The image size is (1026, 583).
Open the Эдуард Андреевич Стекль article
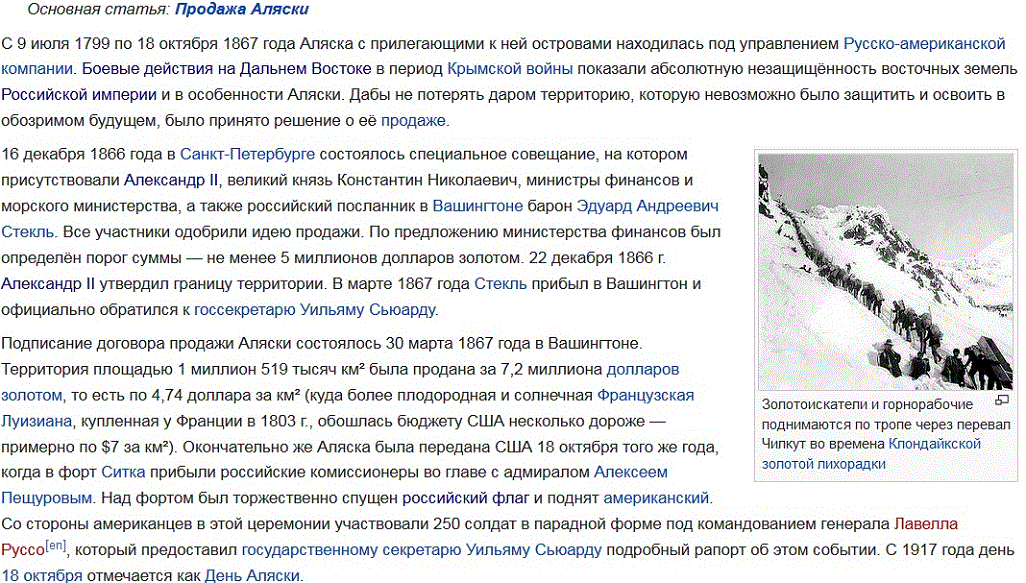coord(647,206)
